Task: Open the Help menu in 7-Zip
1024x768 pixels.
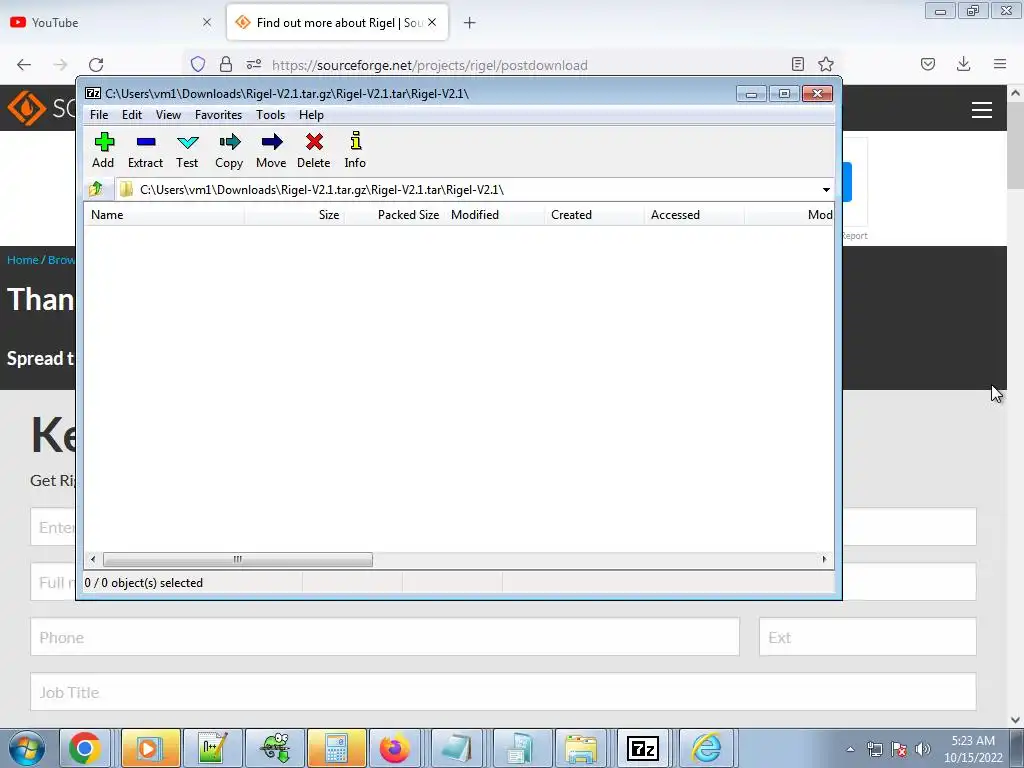Action: point(312,115)
